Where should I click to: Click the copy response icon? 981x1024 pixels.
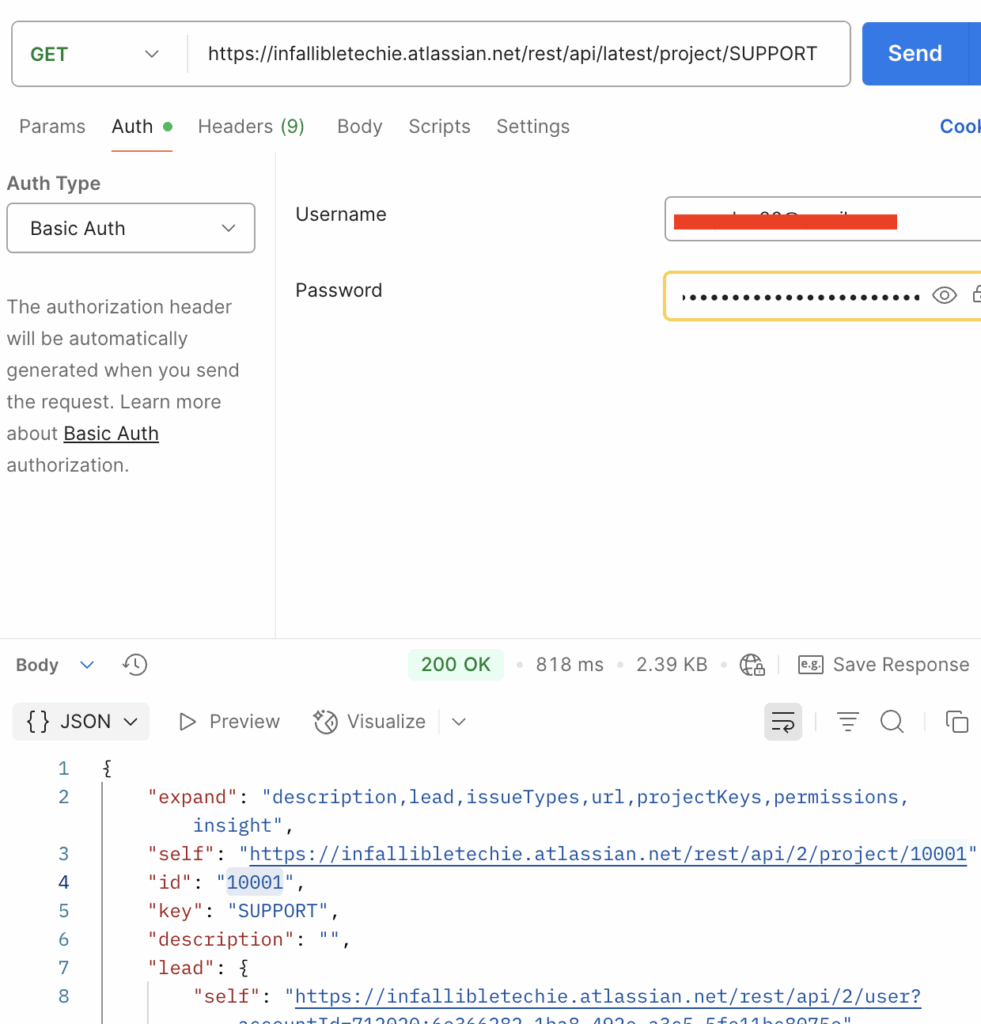tap(957, 722)
